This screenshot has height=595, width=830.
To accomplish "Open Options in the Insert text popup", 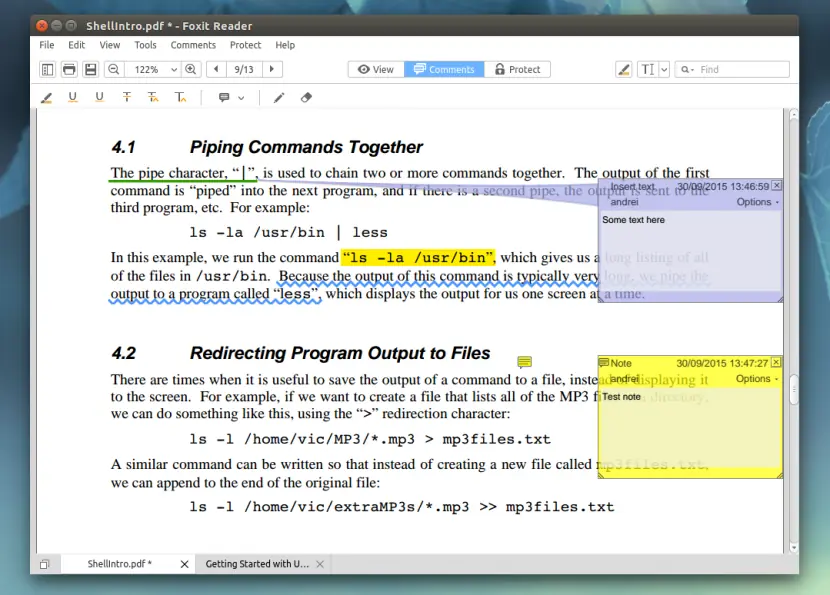I will [757, 202].
